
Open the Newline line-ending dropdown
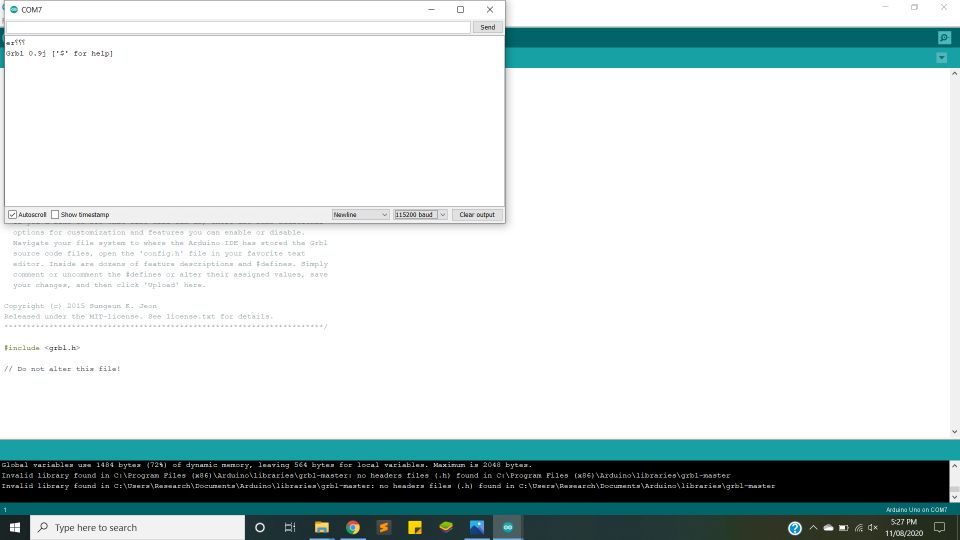(x=360, y=214)
